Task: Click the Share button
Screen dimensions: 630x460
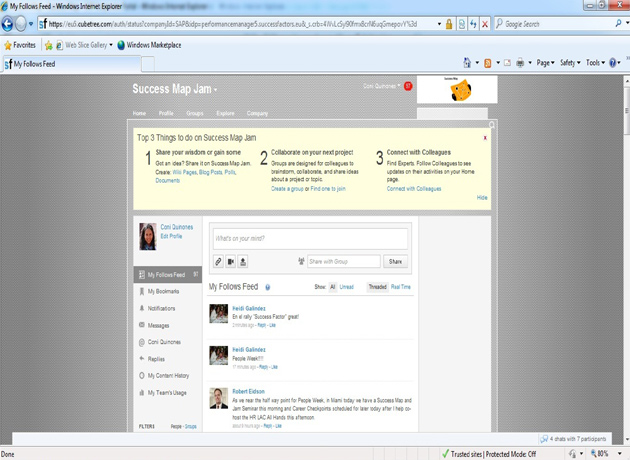Action: click(x=395, y=262)
